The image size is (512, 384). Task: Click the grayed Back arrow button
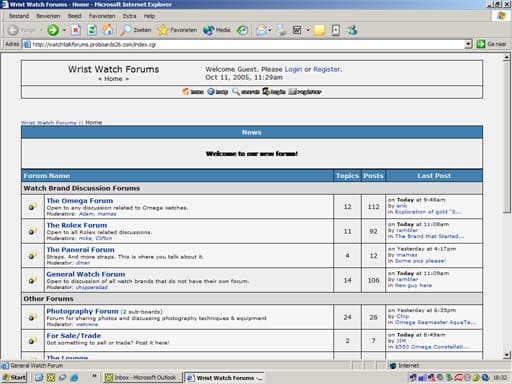coord(13,30)
